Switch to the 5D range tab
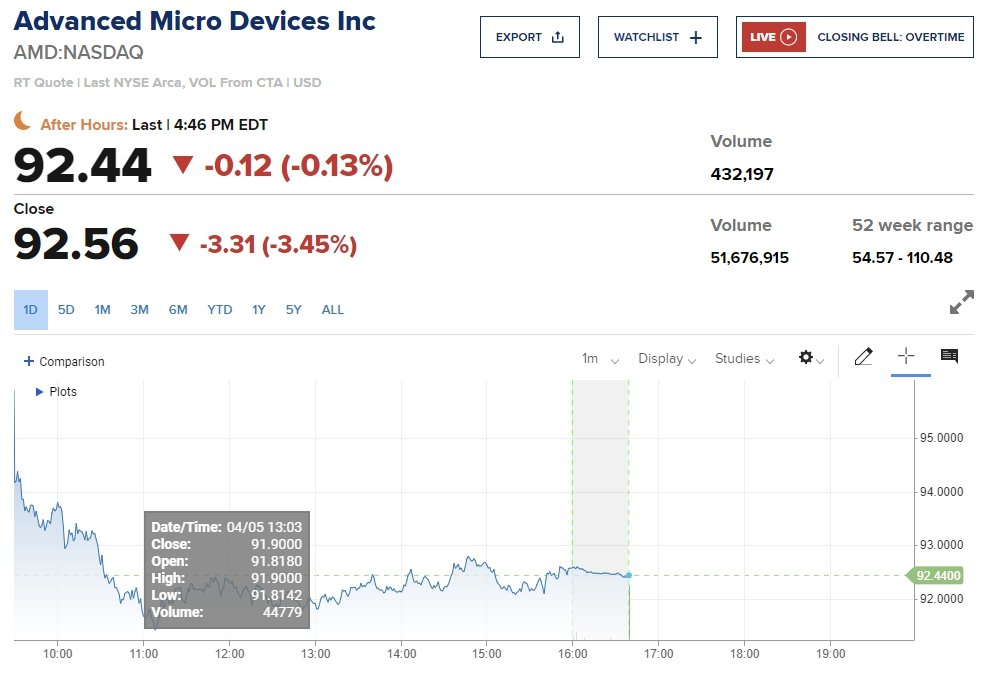This screenshot has width=983, height=673. tap(66, 310)
